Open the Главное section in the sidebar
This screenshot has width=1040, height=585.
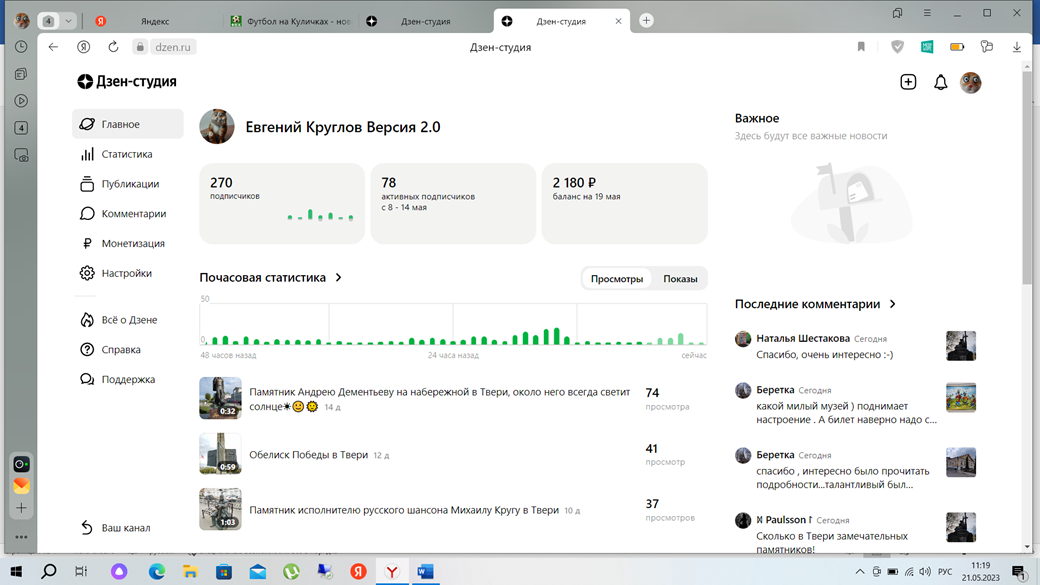click(127, 124)
